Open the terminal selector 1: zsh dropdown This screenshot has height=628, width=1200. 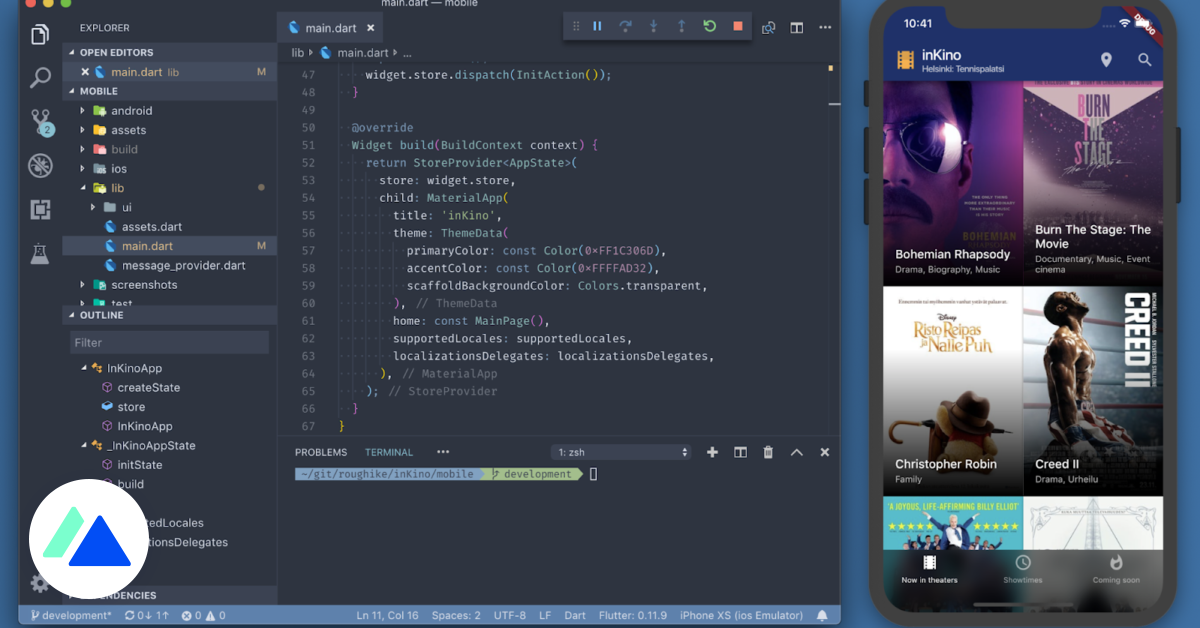(621, 452)
